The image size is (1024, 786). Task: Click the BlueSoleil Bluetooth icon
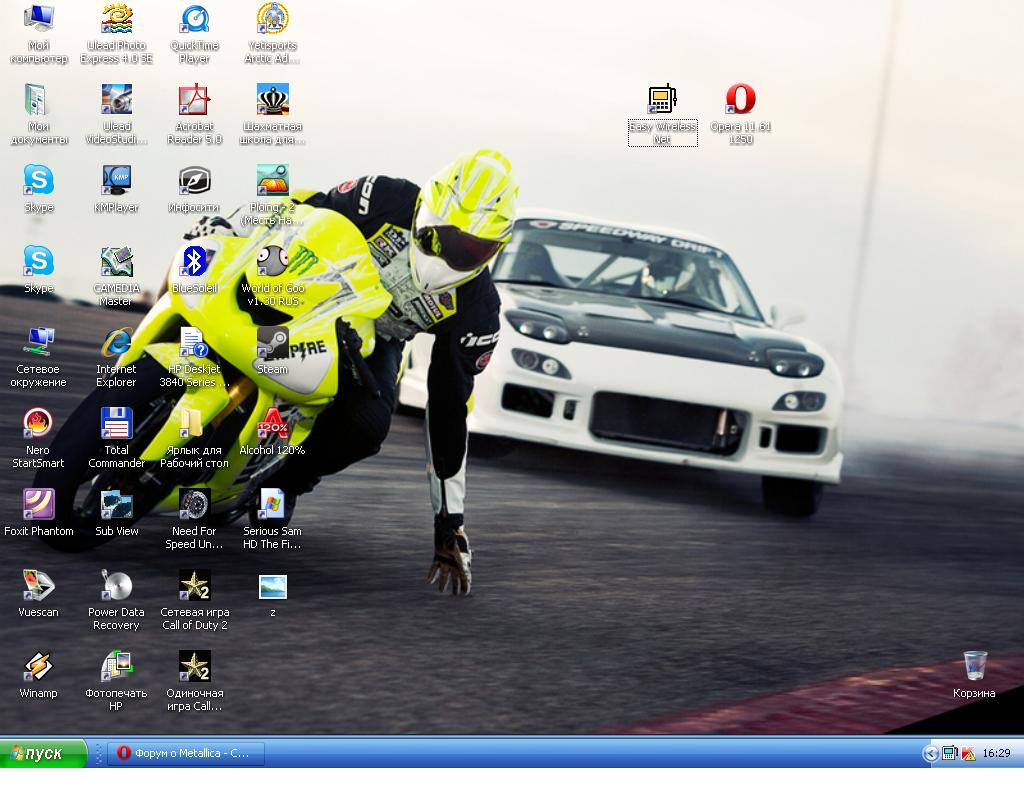pos(194,262)
